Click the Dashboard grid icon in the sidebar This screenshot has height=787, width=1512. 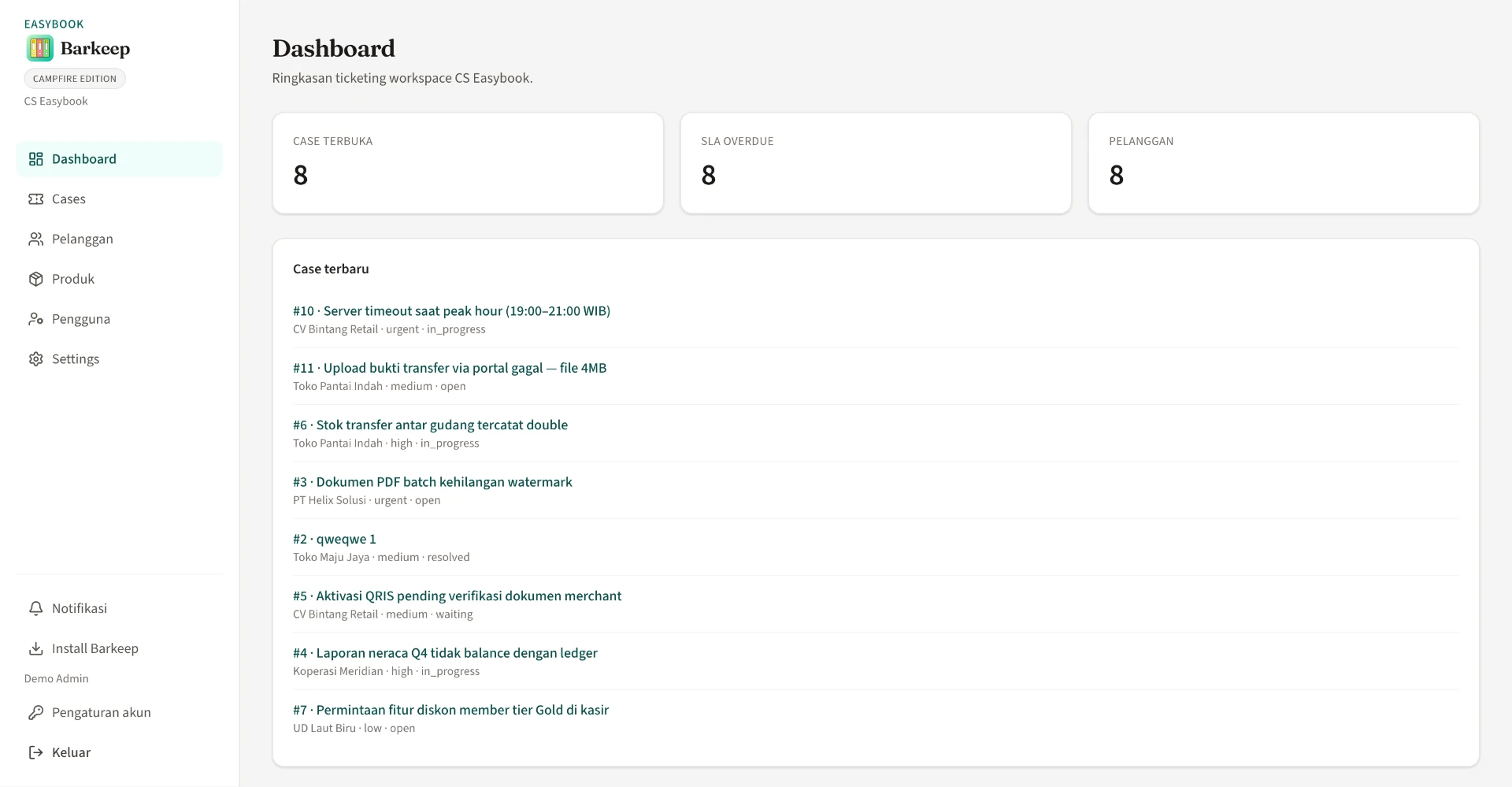(35, 159)
